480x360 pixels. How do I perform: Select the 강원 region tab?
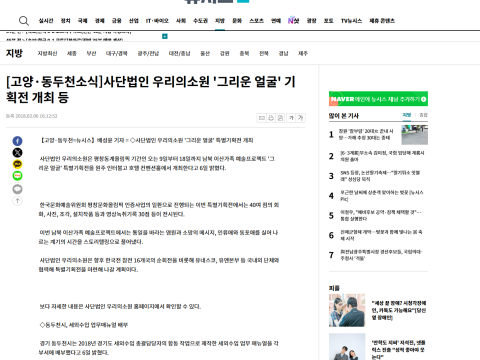pos(225,53)
